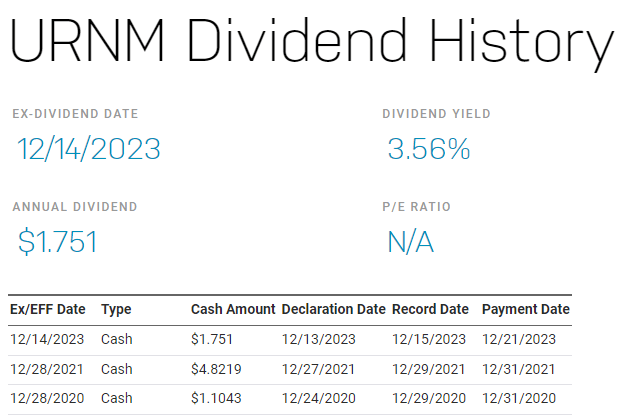Select the Declaration Date column header
This screenshot has height=420, width=621.
(x=333, y=309)
